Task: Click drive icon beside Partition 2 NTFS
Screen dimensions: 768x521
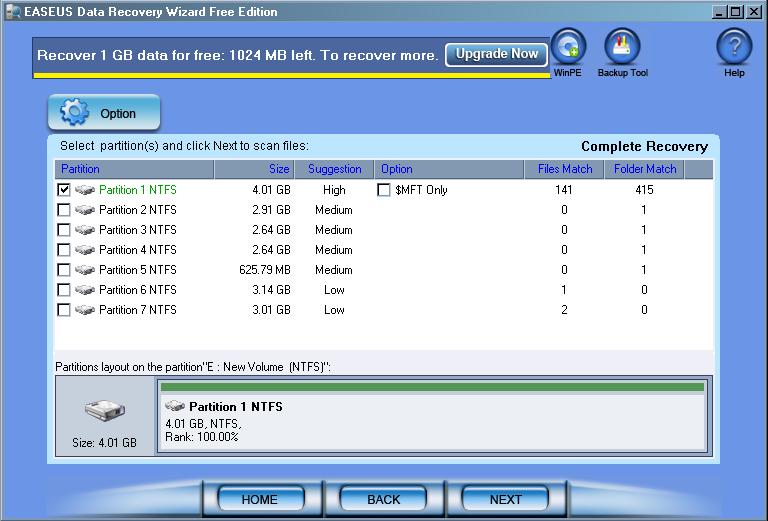Action: pos(85,210)
